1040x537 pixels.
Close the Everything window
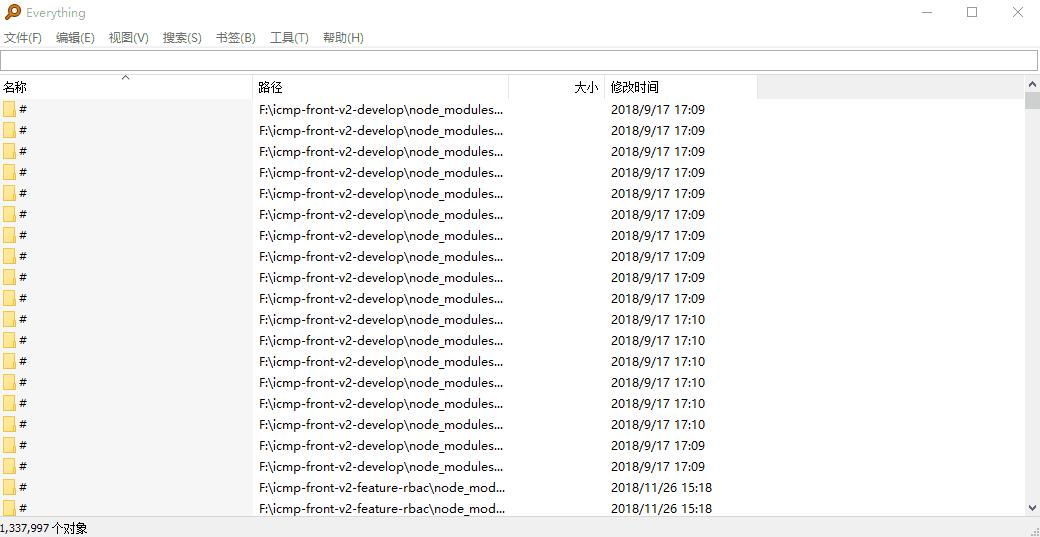(1017, 13)
